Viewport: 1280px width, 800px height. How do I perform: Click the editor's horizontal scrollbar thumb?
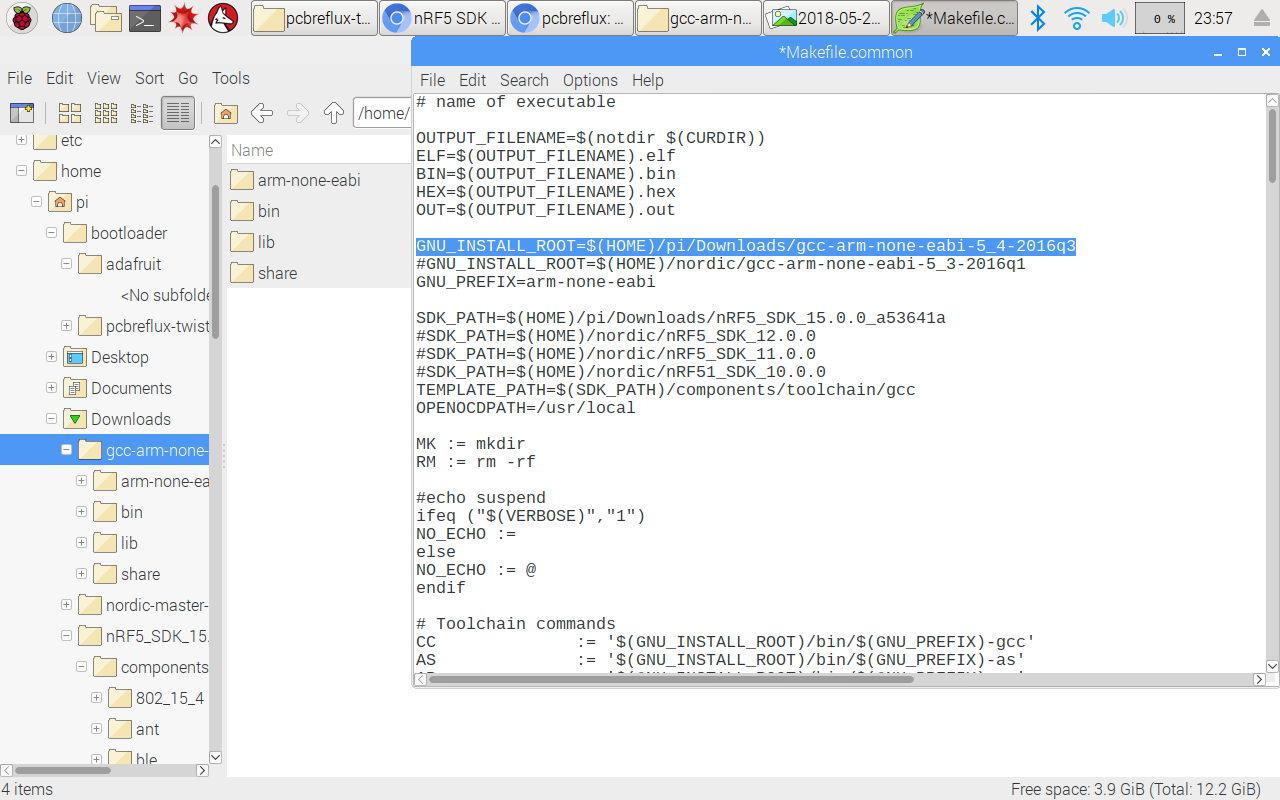click(x=671, y=679)
